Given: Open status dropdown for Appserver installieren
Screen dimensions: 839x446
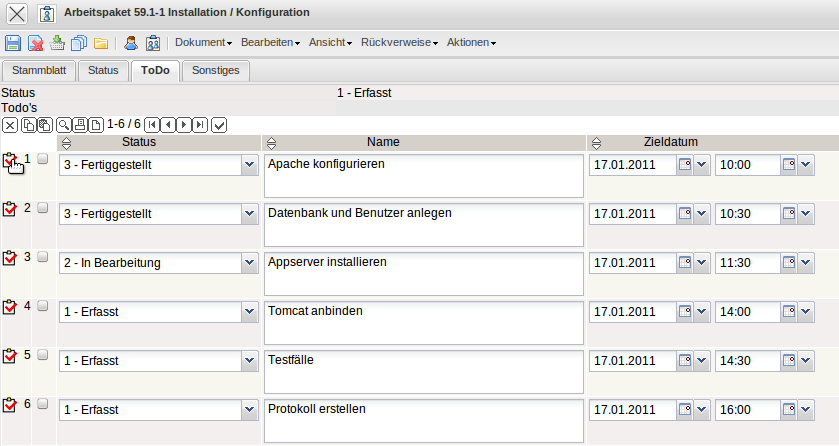Looking at the screenshot, I should pos(249,262).
